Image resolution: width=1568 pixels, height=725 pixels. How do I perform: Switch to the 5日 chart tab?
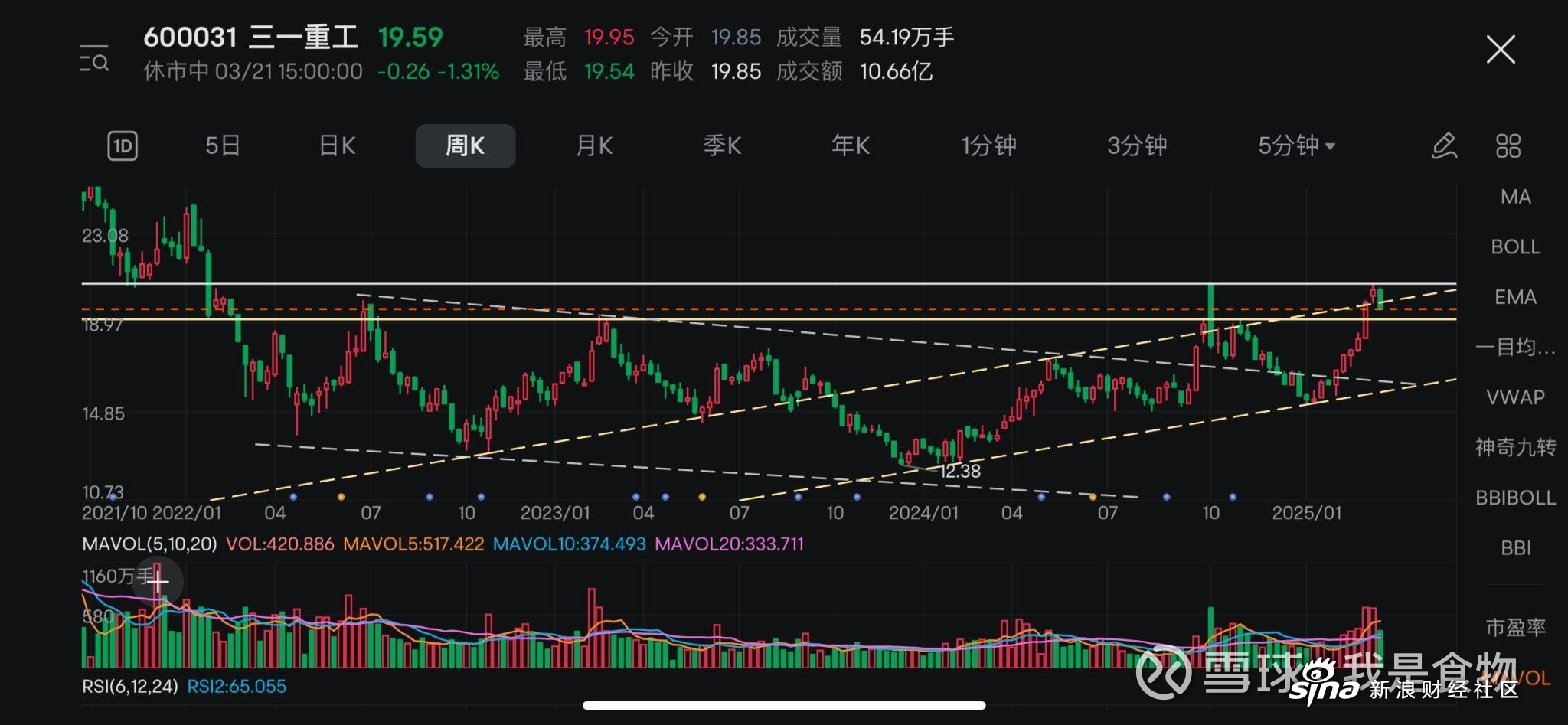[223, 145]
